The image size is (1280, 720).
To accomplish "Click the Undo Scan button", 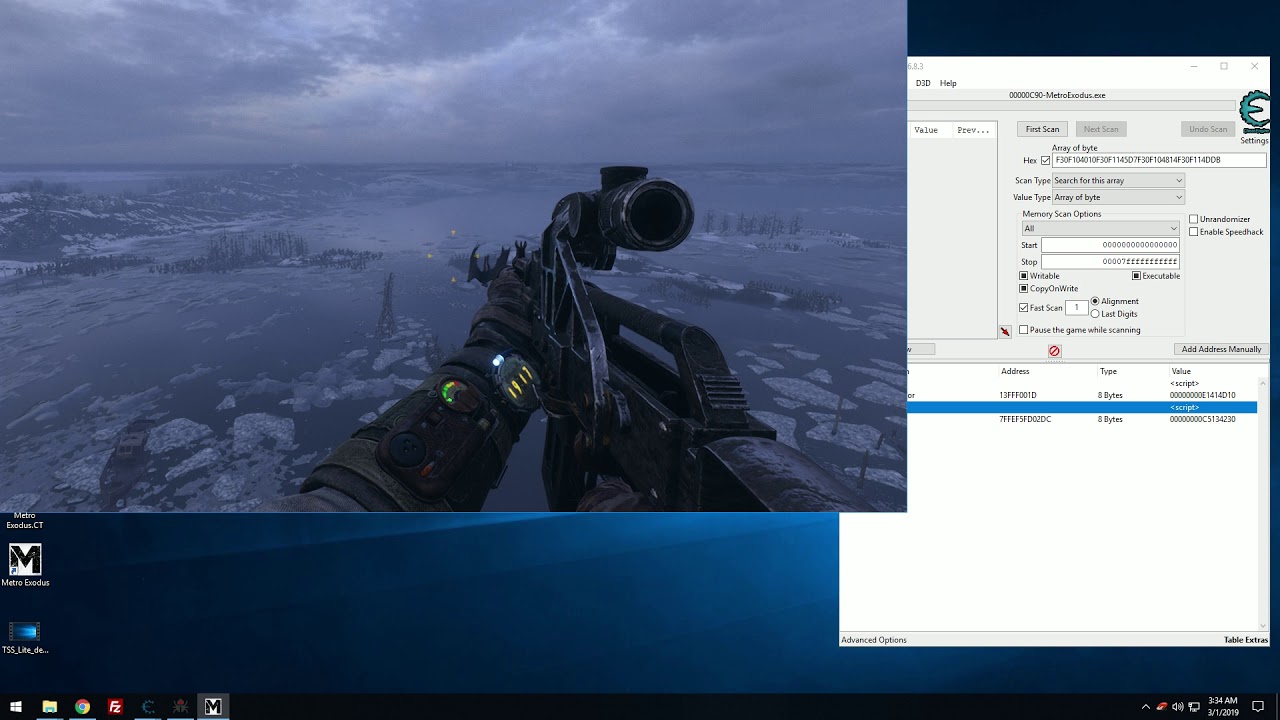I will (1208, 129).
